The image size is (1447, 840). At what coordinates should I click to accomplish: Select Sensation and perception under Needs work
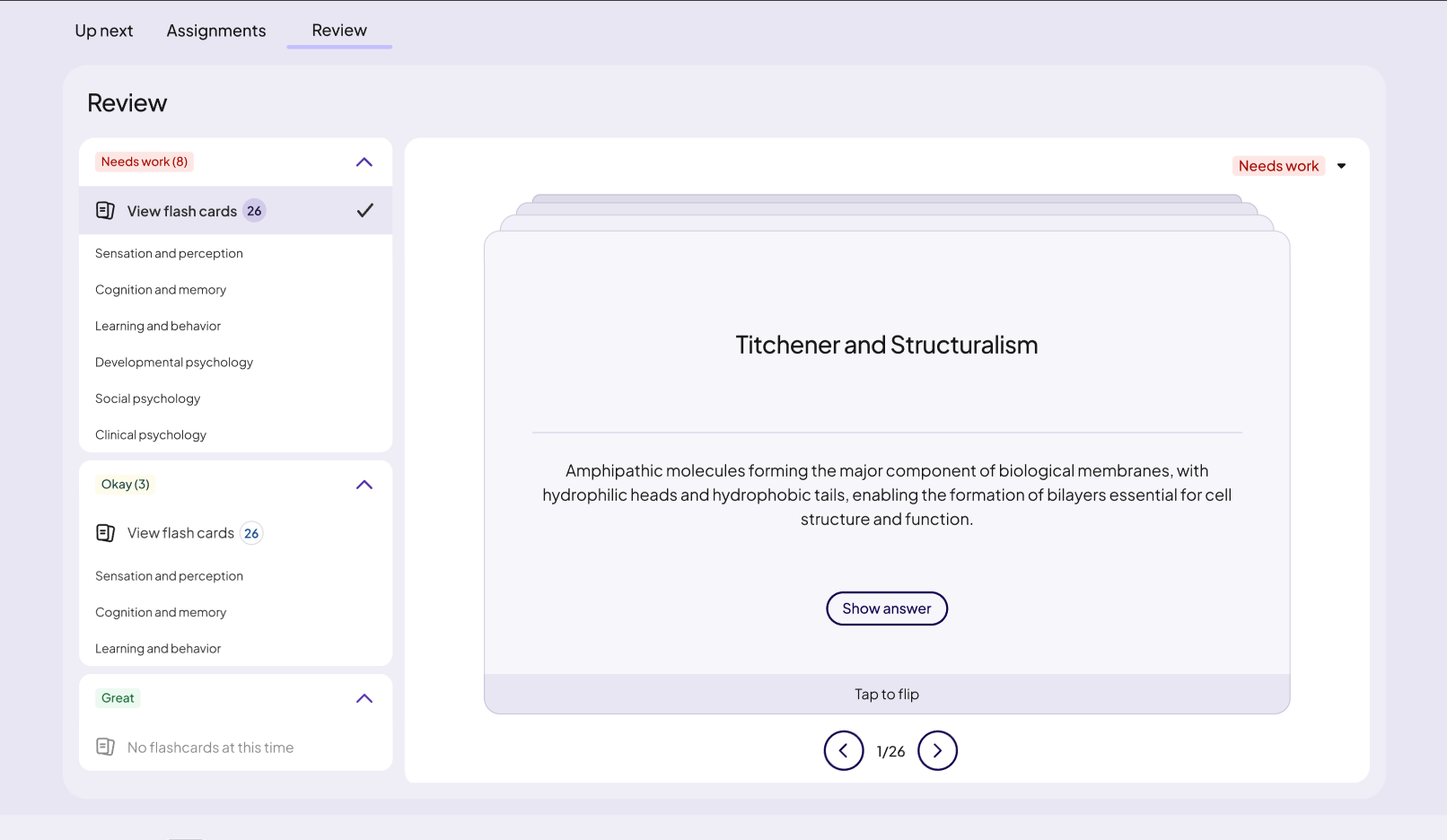coord(169,254)
